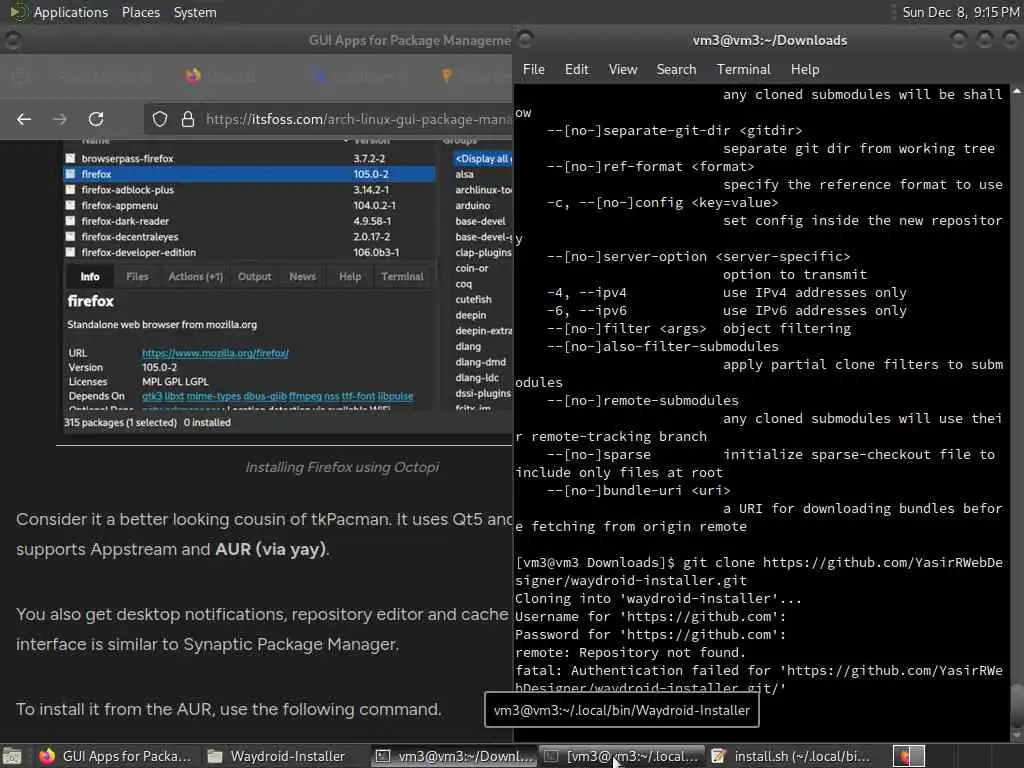Open the terminal File menu
1024x768 pixels.
click(534, 69)
